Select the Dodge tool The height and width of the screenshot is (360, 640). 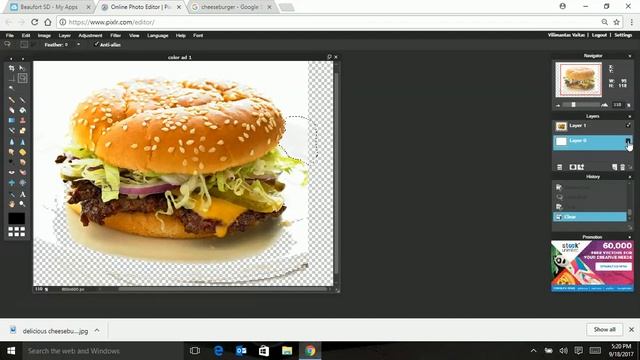click(x=11, y=162)
